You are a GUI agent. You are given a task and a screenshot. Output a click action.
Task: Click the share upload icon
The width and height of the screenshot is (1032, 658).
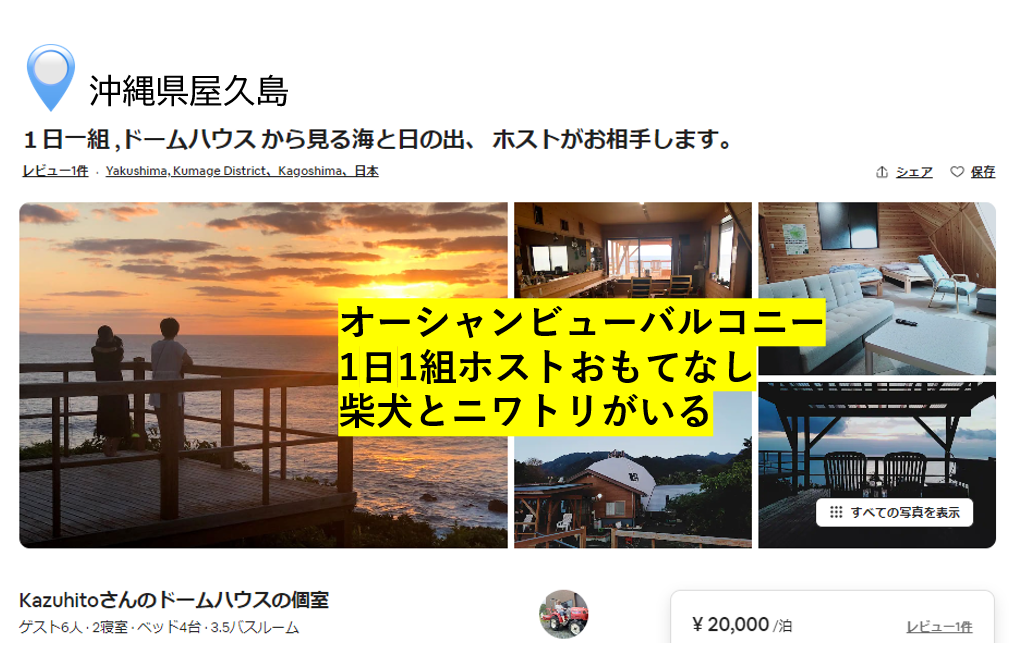(882, 172)
